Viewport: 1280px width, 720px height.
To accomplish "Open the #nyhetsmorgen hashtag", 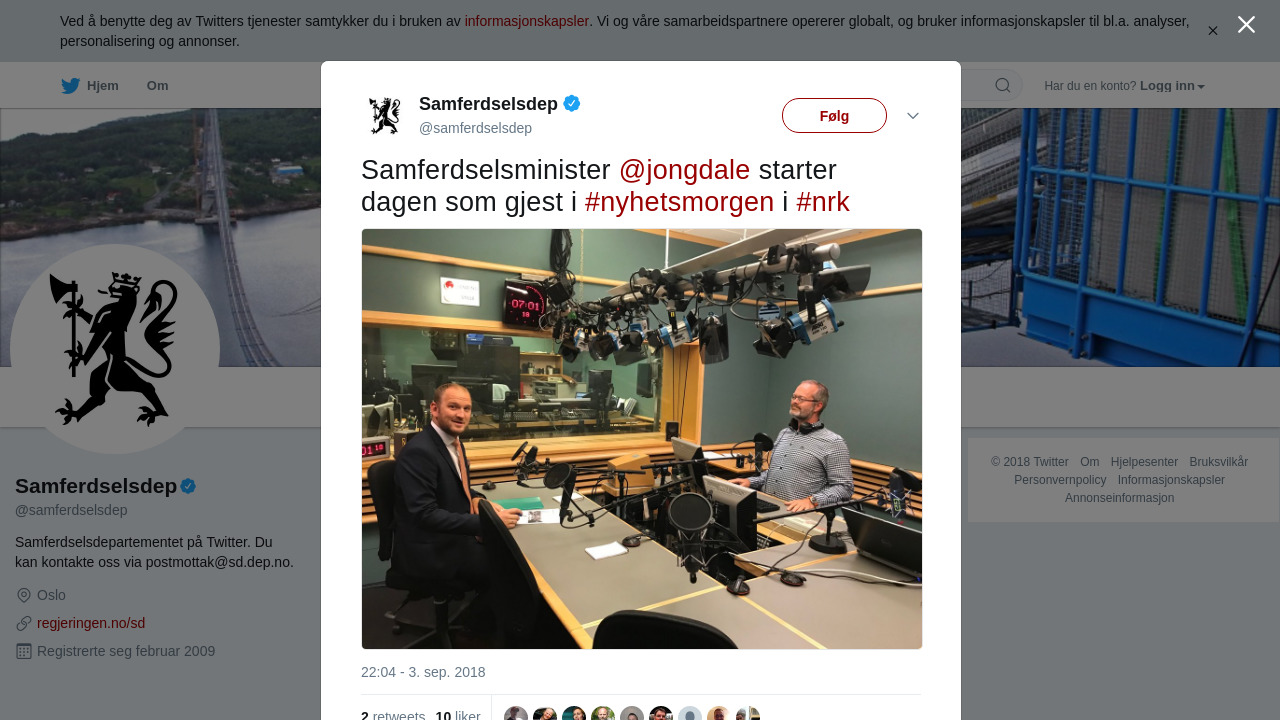I will pos(679,202).
